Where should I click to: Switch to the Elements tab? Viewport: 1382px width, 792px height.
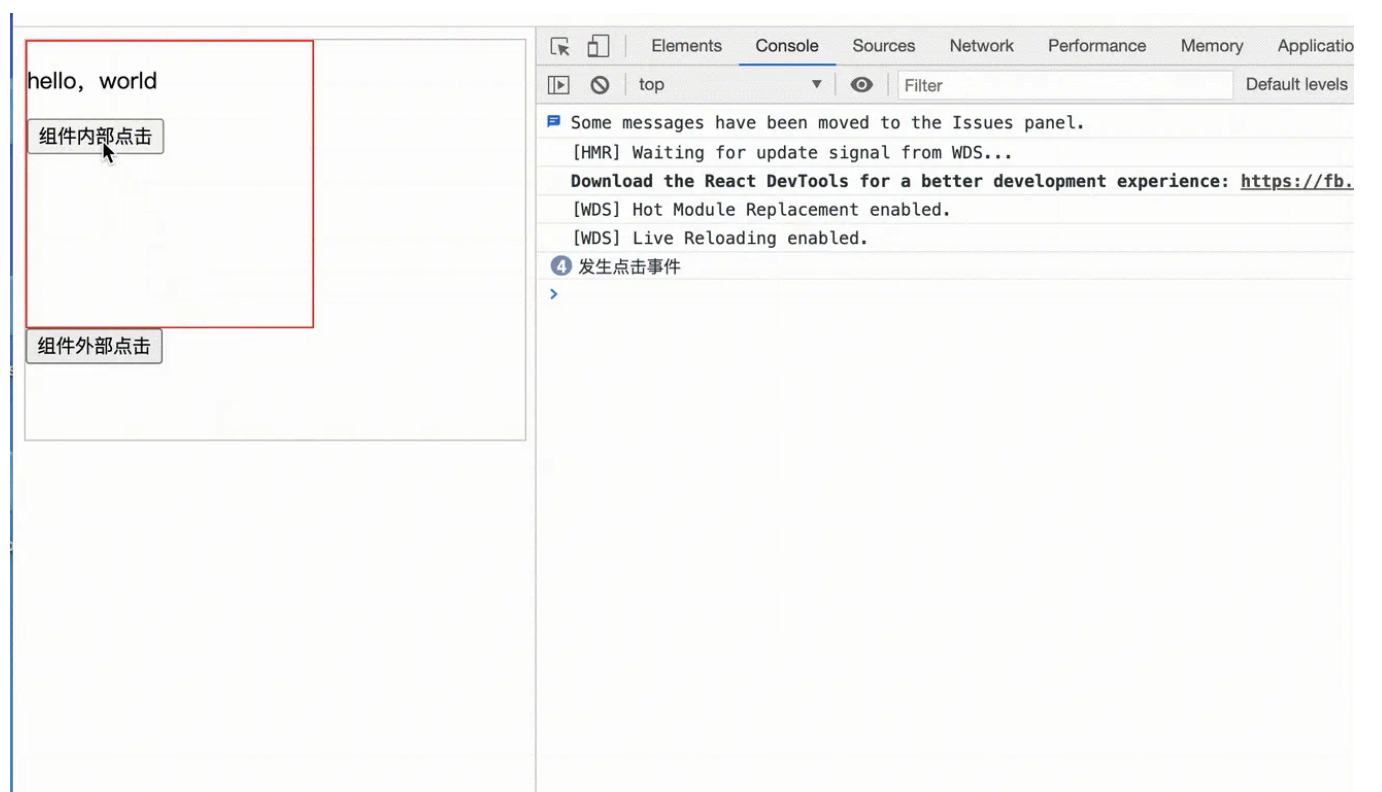pyautogui.click(x=686, y=46)
